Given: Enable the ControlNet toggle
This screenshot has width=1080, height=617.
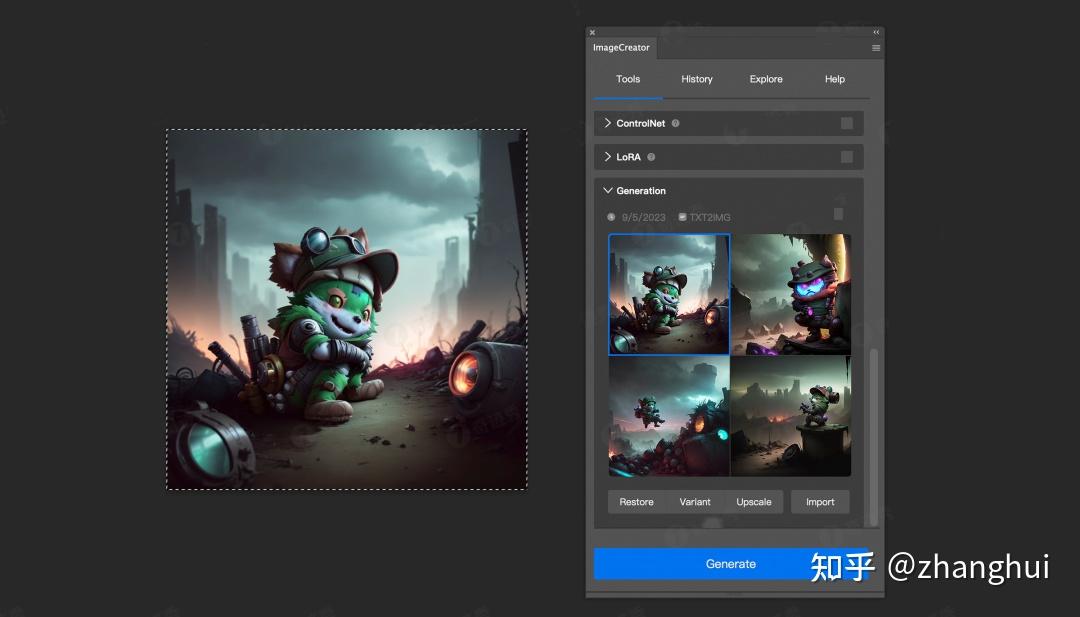Looking at the screenshot, I should pyautogui.click(x=849, y=123).
